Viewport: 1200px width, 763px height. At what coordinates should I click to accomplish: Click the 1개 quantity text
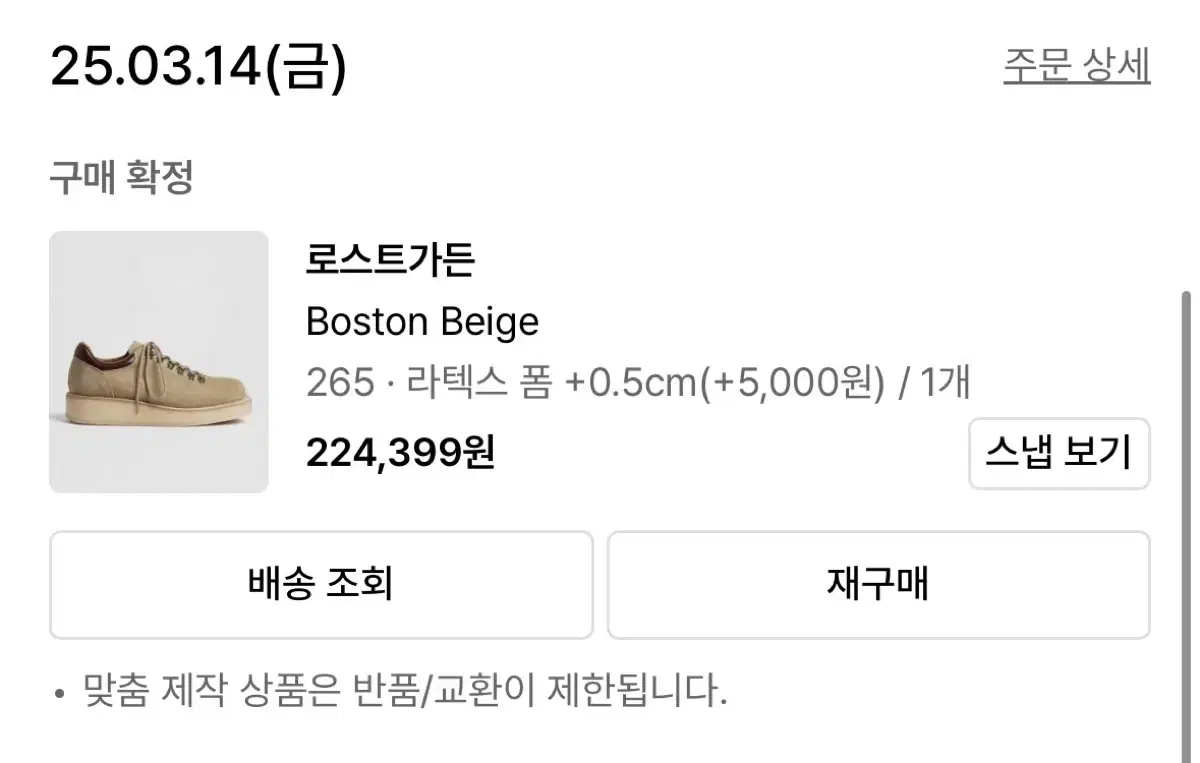click(x=944, y=383)
